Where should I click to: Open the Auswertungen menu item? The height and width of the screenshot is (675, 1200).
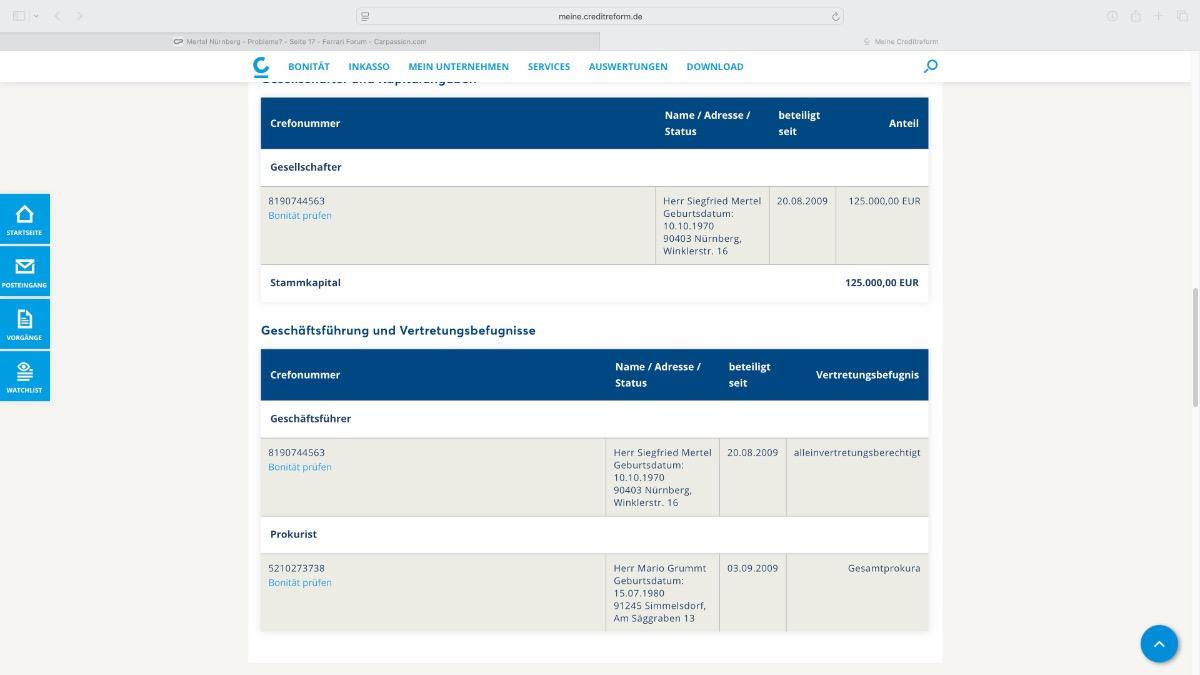click(628, 67)
